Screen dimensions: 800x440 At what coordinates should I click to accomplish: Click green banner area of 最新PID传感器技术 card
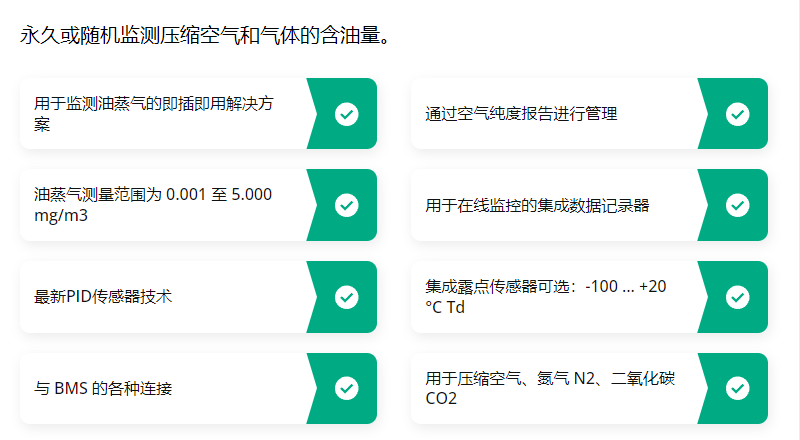[x=342, y=297]
